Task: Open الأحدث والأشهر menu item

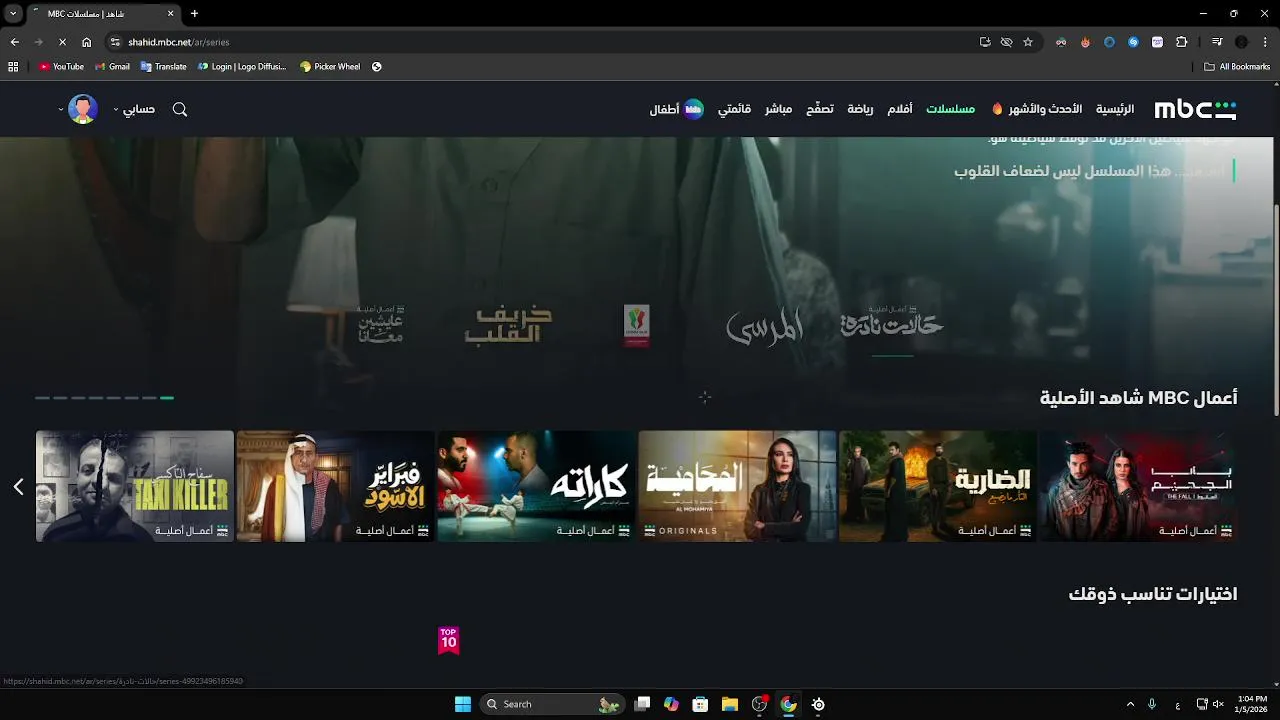Action: (1037, 109)
